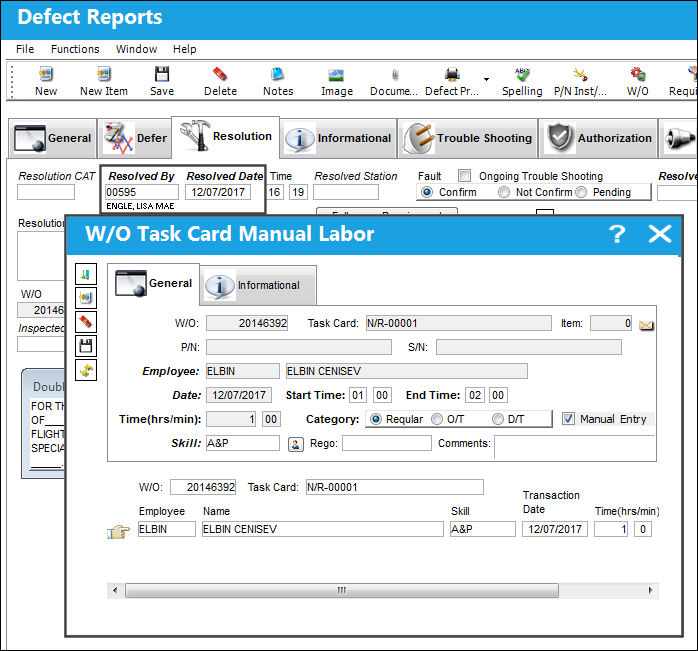Select the O/T category radio button

point(437,419)
